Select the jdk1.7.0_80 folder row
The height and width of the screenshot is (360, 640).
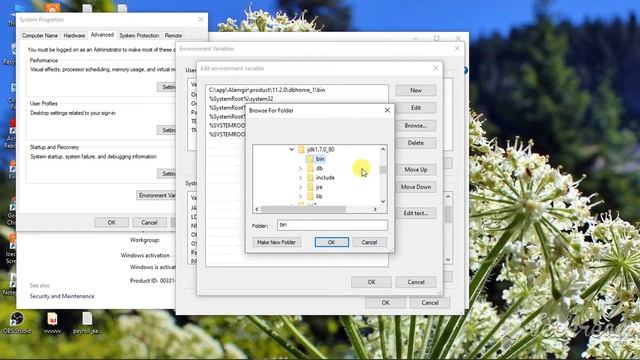tap(320, 149)
